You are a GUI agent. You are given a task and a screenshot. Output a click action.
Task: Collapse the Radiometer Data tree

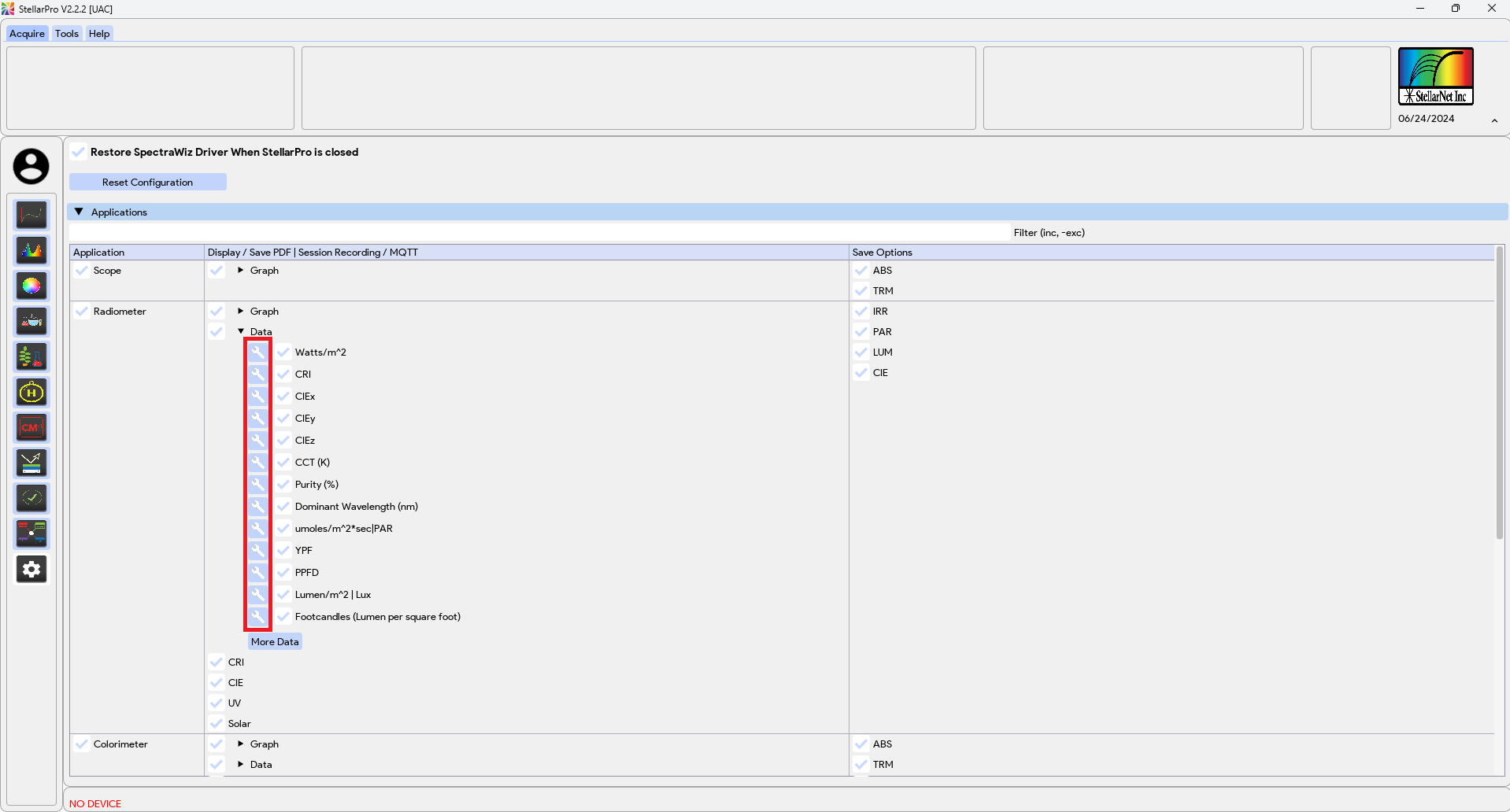click(241, 332)
